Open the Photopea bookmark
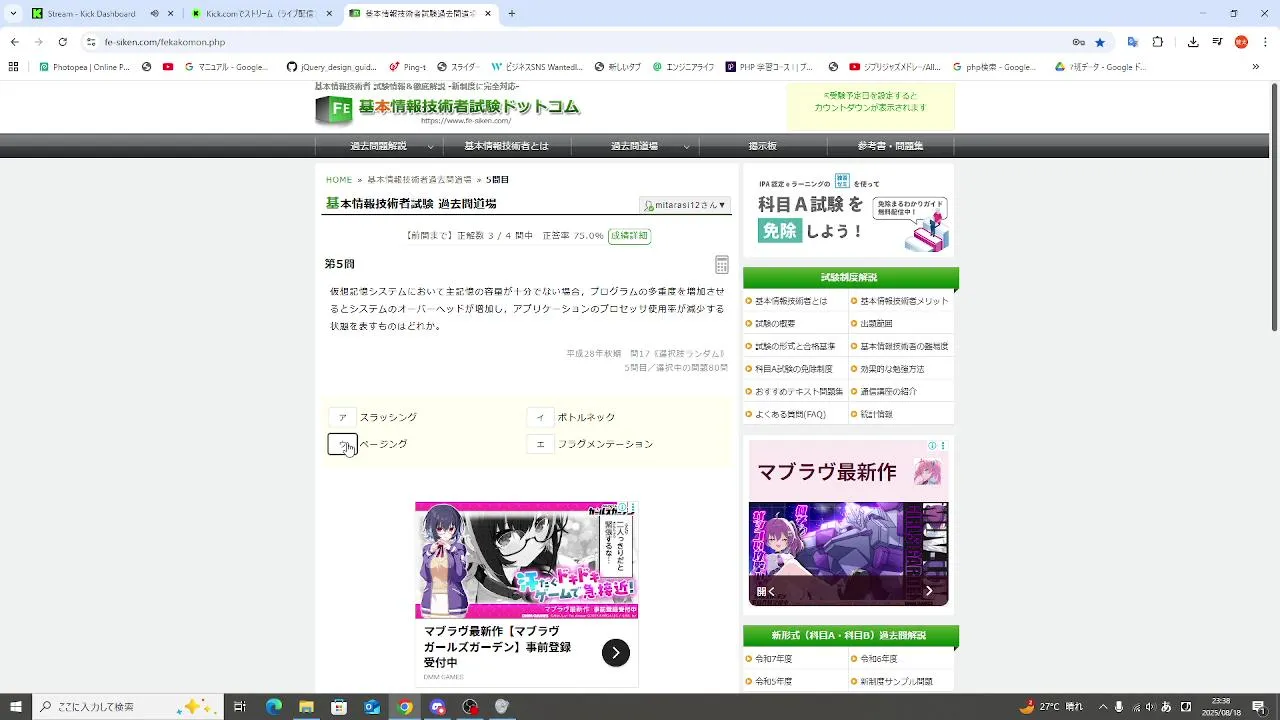This screenshot has height=720, width=1280. pos(84,67)
